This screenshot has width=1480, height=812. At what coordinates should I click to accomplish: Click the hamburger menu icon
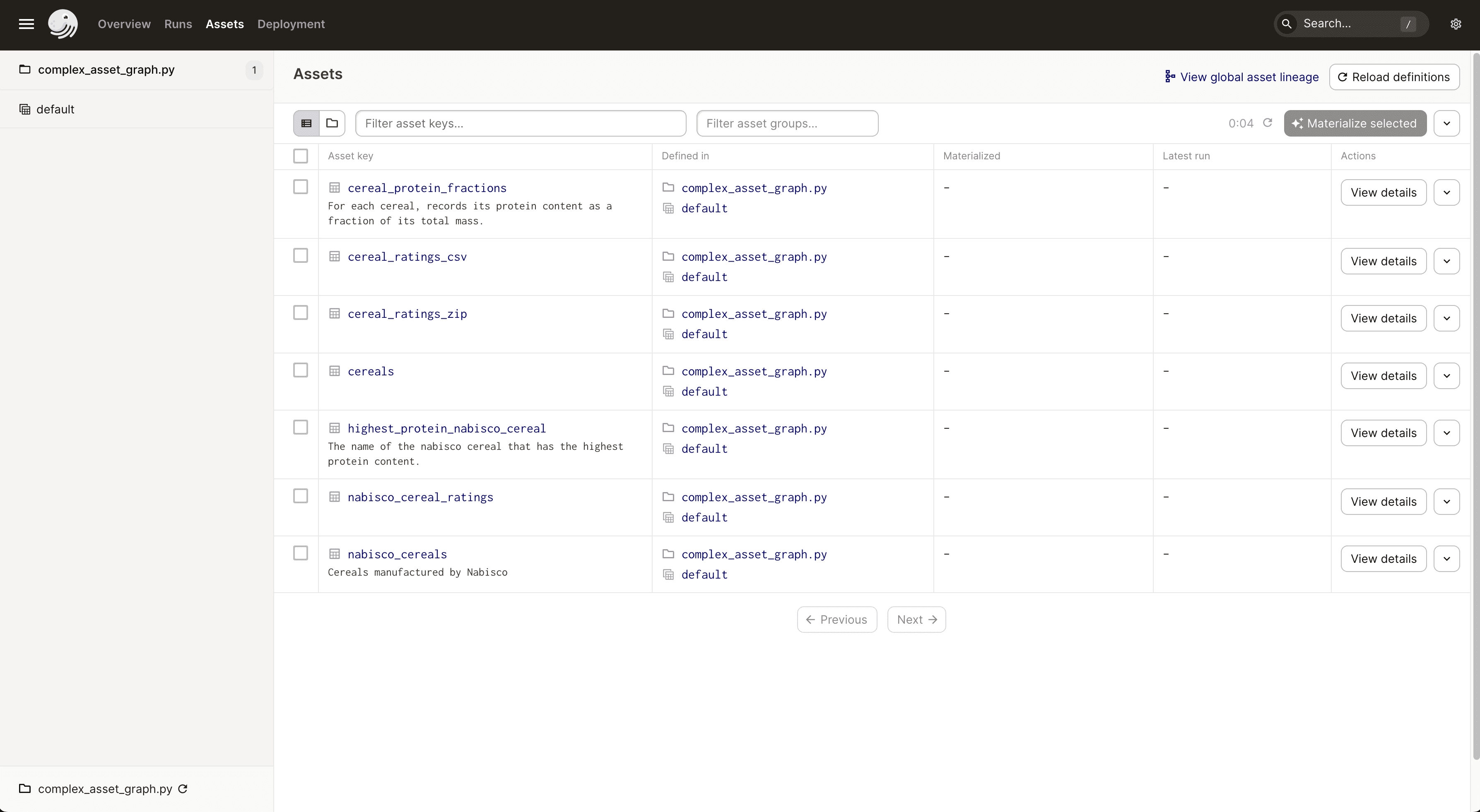point(26,24)
